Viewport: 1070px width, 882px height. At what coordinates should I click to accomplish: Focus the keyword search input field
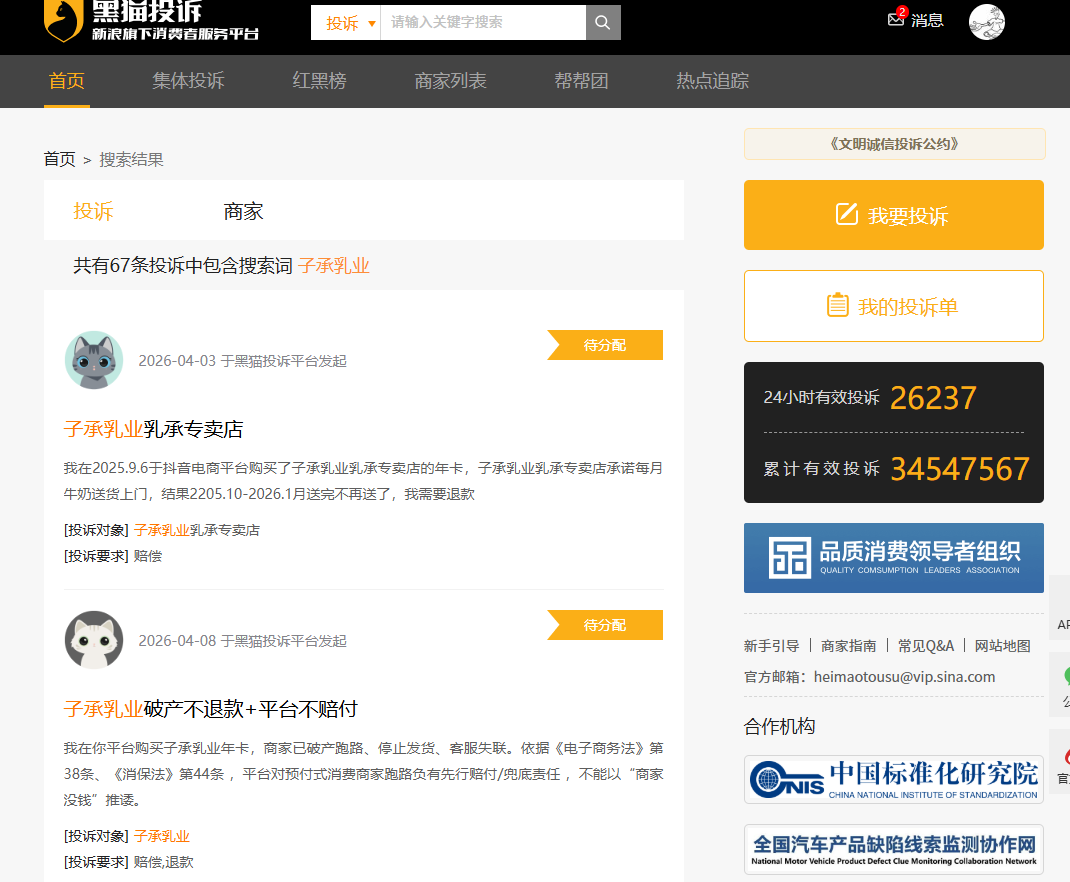[x=482, y=22]
